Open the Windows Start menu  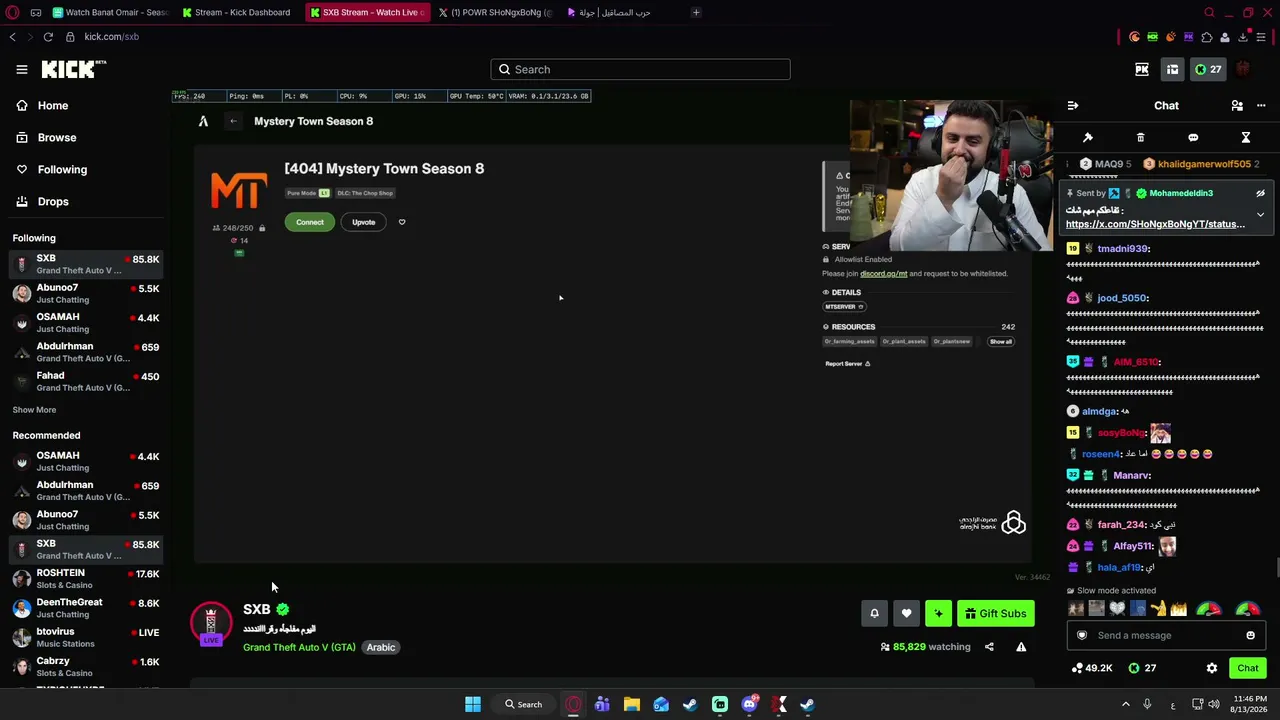pyautogui.click(x=473, y=704)
